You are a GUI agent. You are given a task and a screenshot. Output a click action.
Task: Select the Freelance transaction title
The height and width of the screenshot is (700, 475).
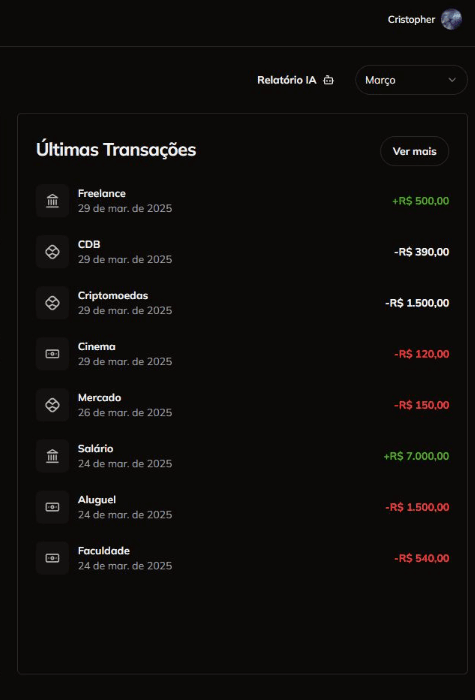pyautogui.click(x=102, y=194)
